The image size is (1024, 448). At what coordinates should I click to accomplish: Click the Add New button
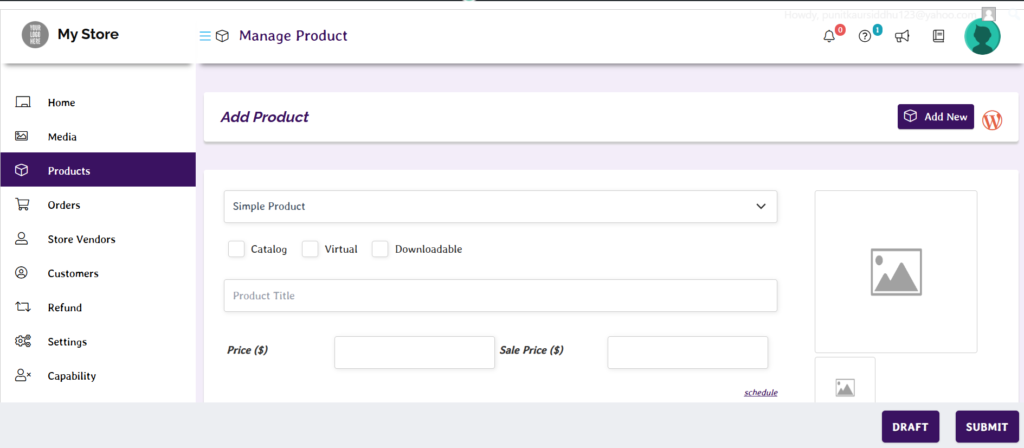coord(935,117)
